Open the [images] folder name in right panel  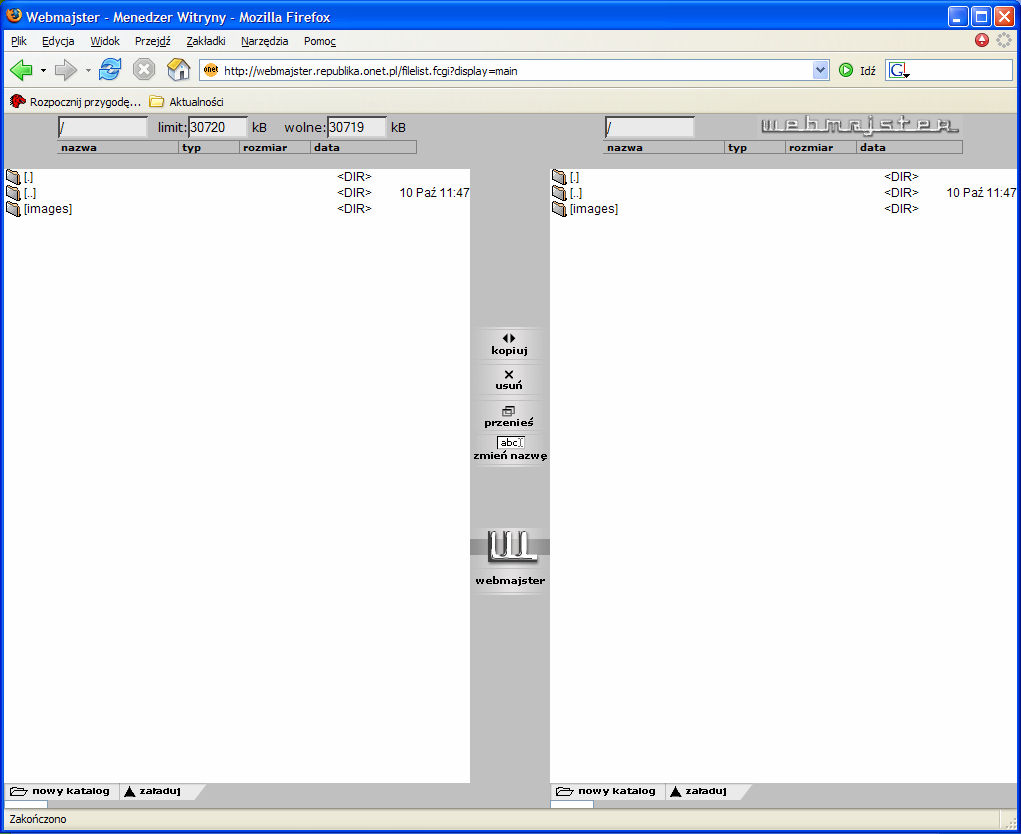tap(594, 209)
